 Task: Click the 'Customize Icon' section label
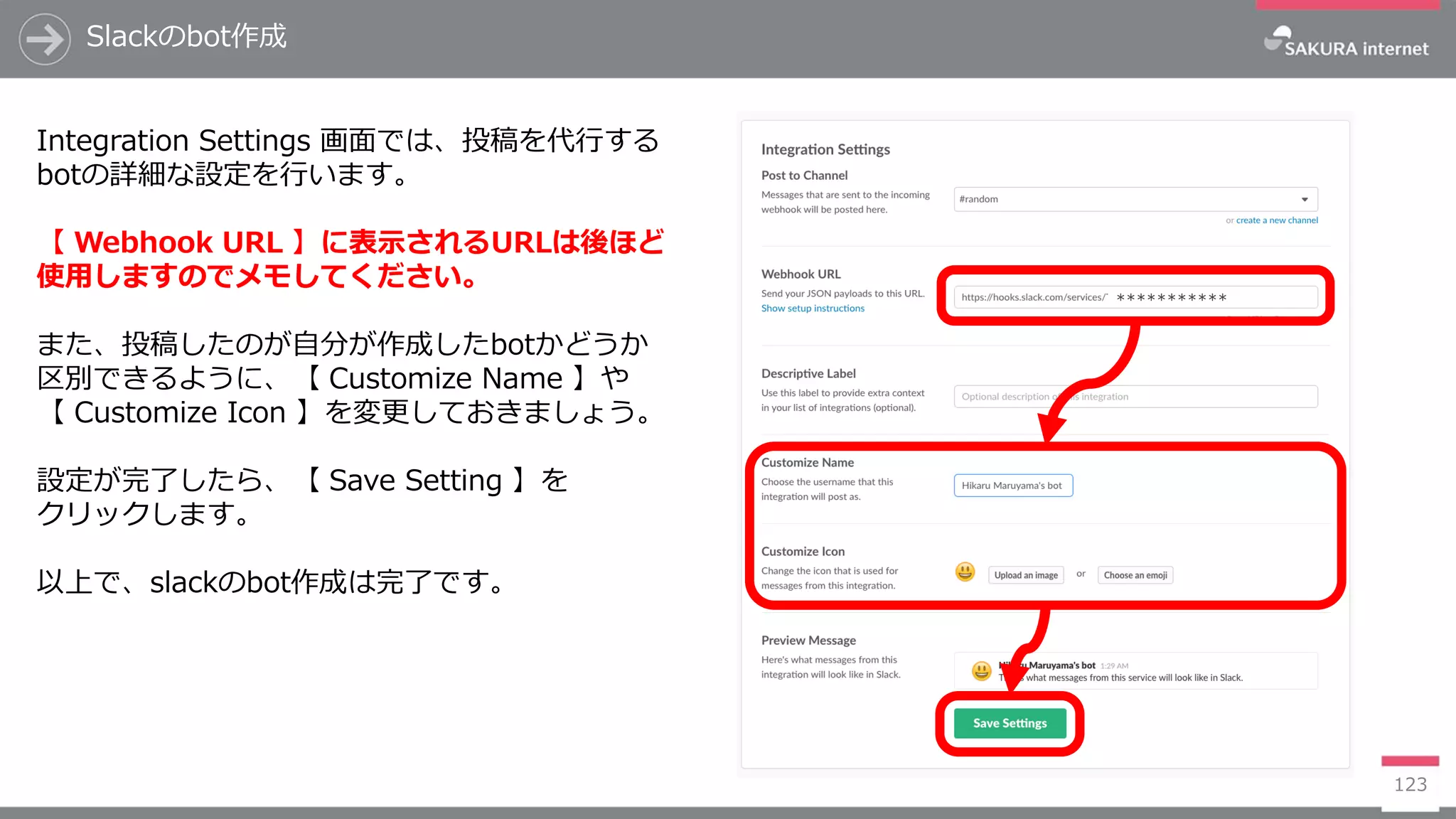pos(803,552)
